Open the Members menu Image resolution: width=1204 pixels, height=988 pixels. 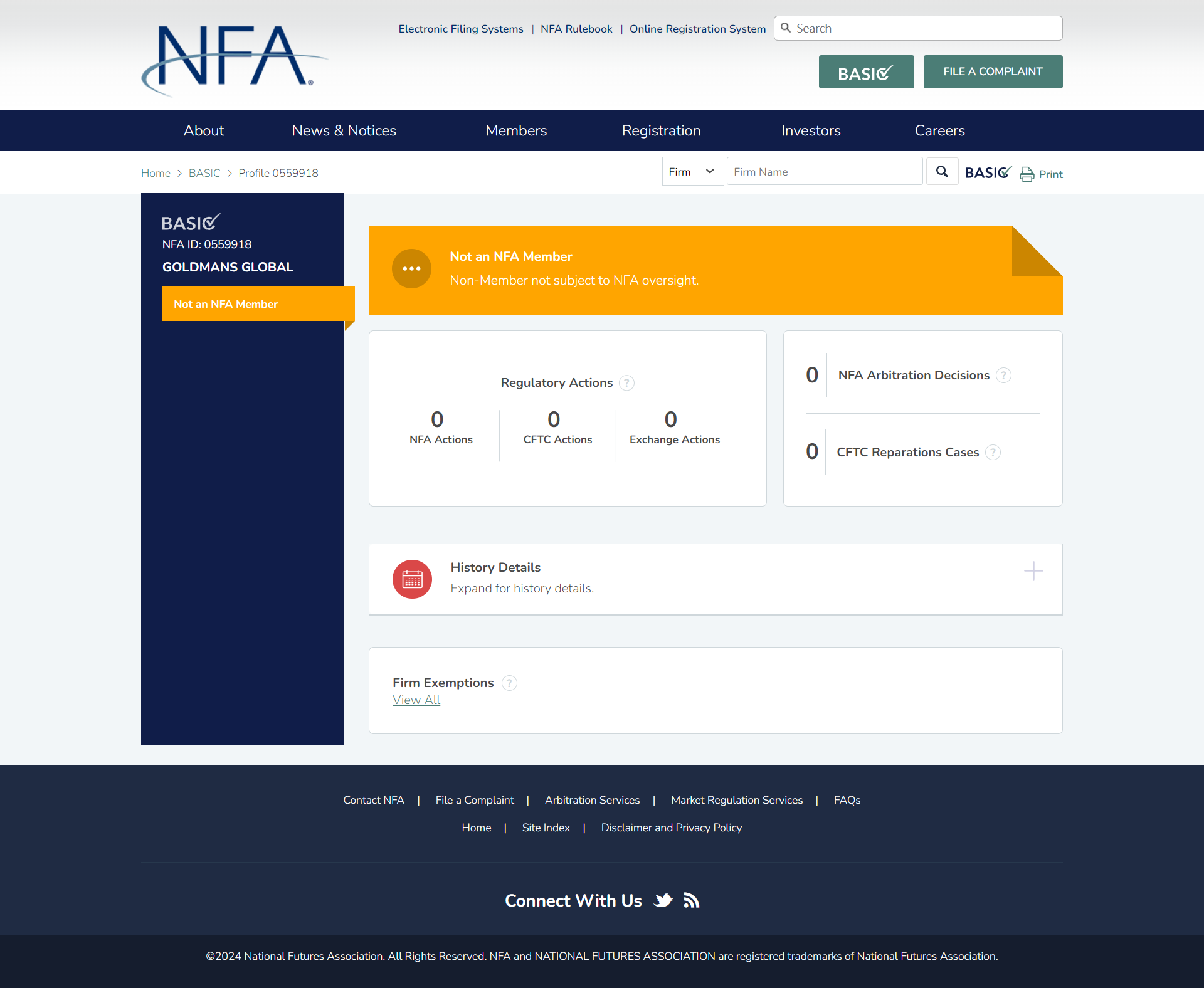point(516,130)
